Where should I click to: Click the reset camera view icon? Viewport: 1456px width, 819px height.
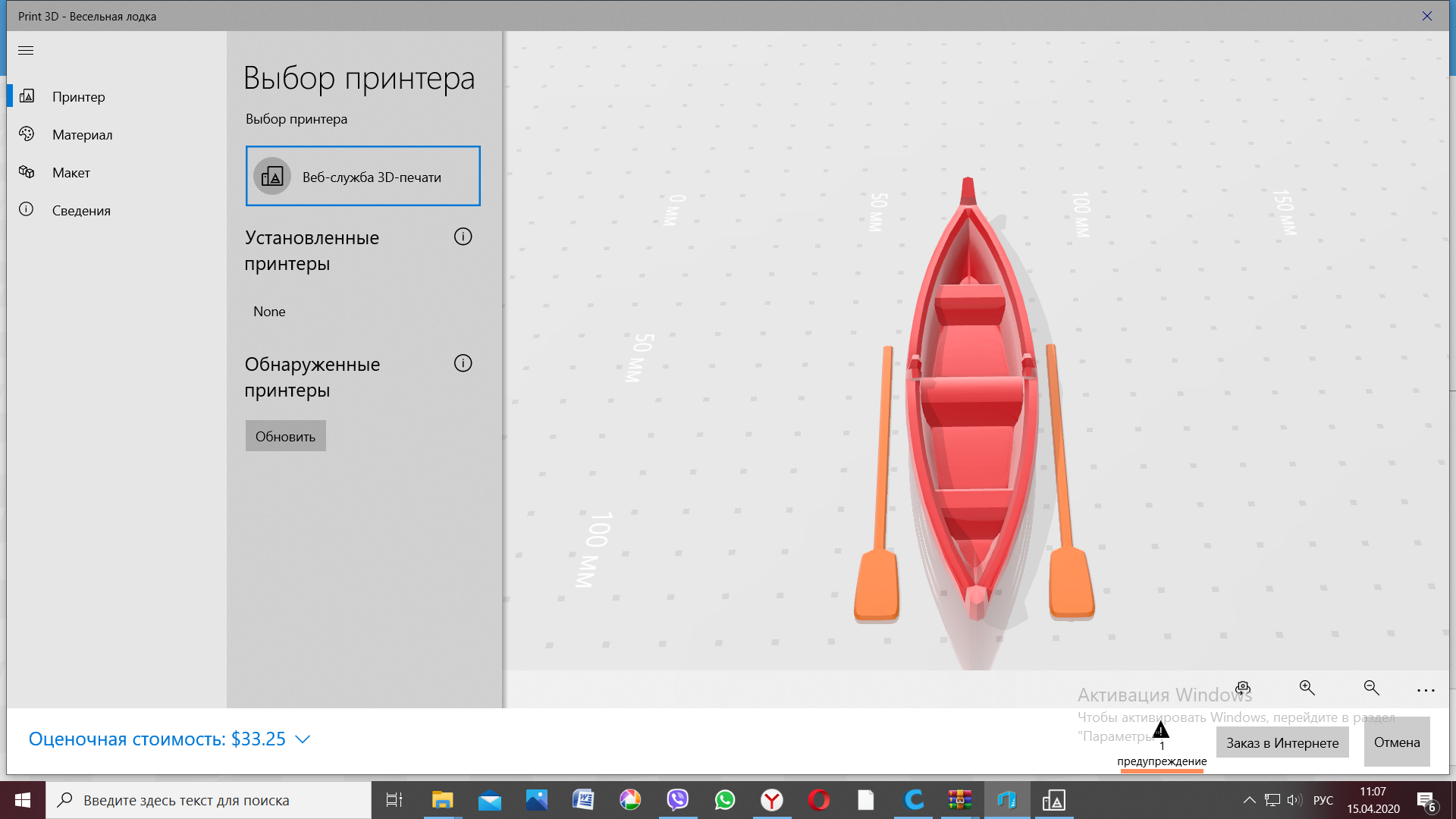tap(1242, 689)
